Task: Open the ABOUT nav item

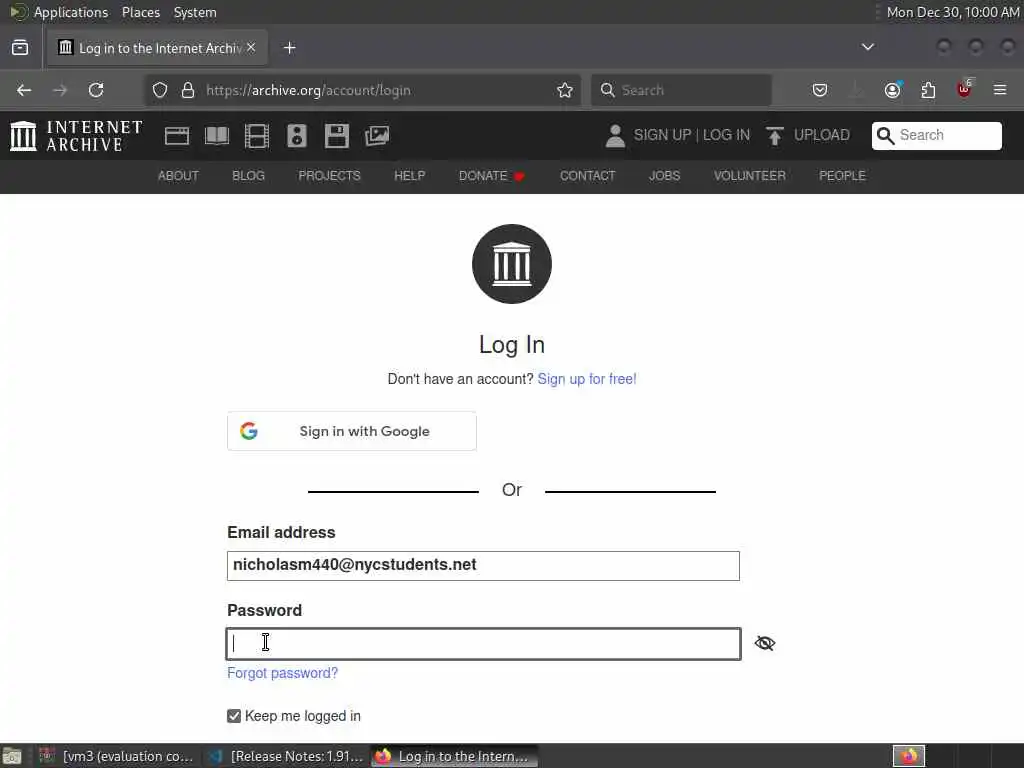Action: click(x=178, y=176)
